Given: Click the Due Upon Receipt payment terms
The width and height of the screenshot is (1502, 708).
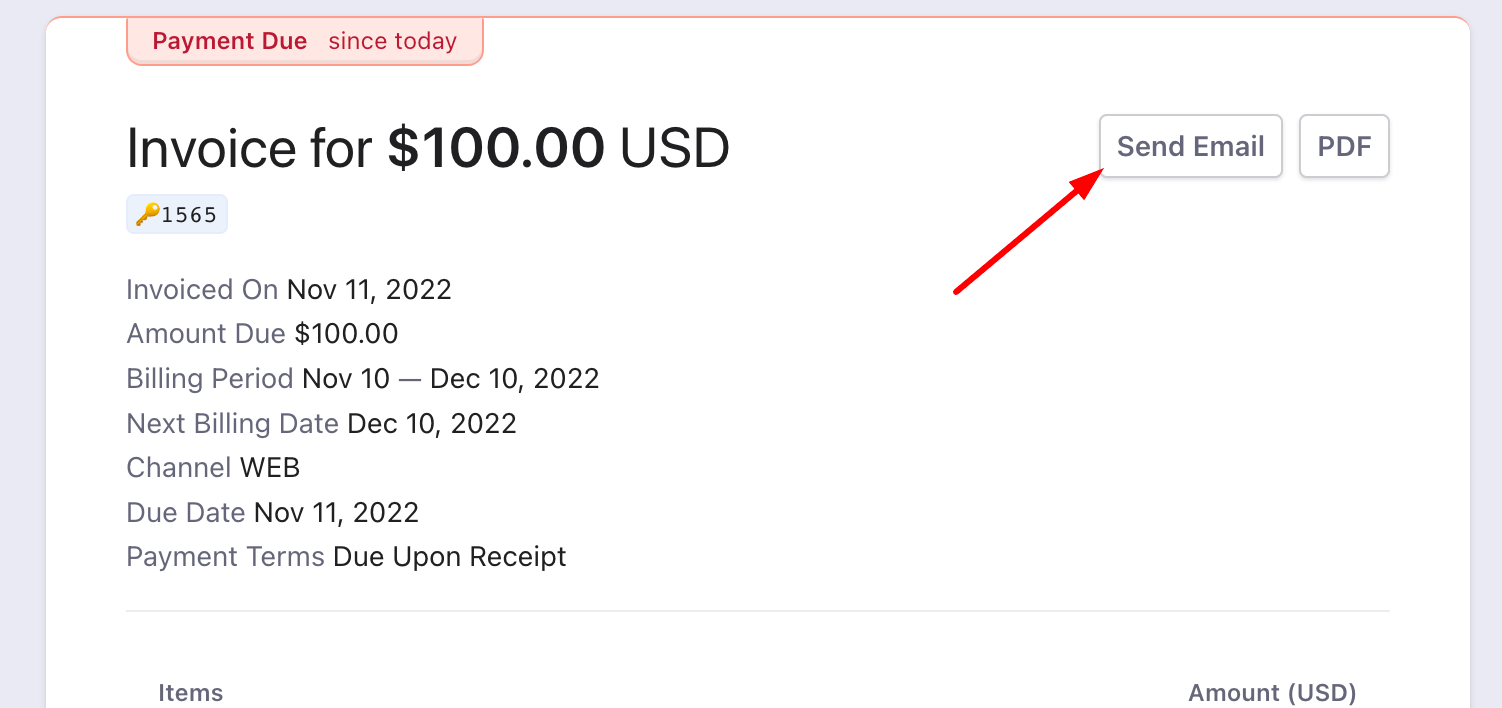Looking at the screenshot, I should pos(449,557).
